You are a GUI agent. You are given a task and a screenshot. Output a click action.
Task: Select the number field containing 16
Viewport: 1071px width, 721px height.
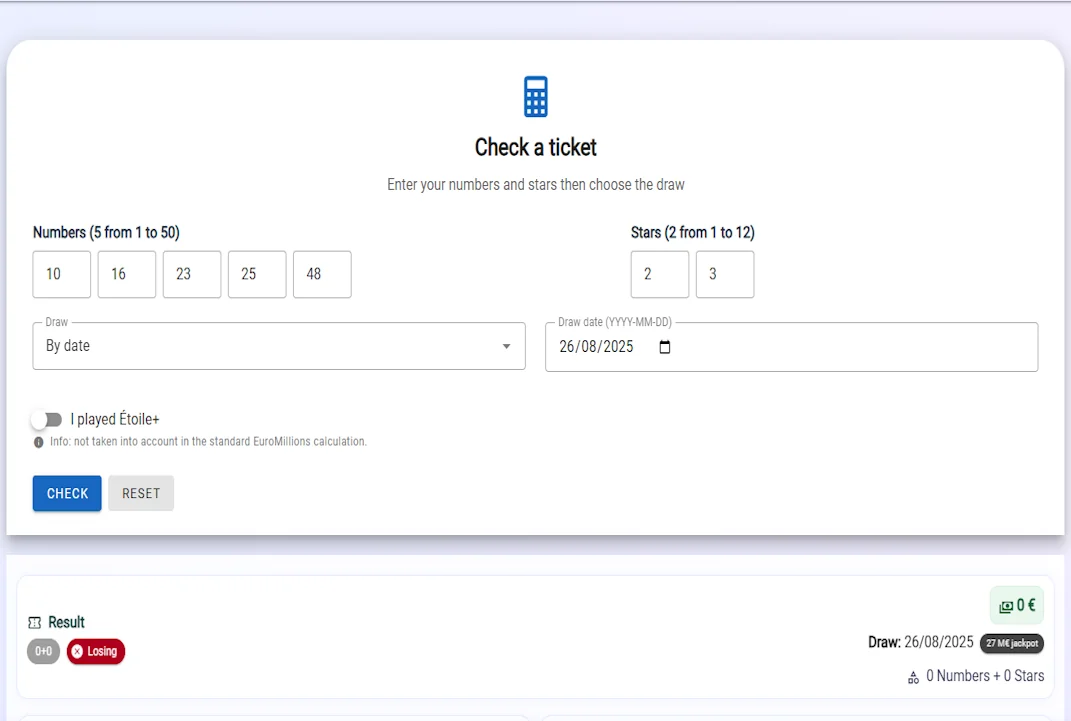coord(127,274)
